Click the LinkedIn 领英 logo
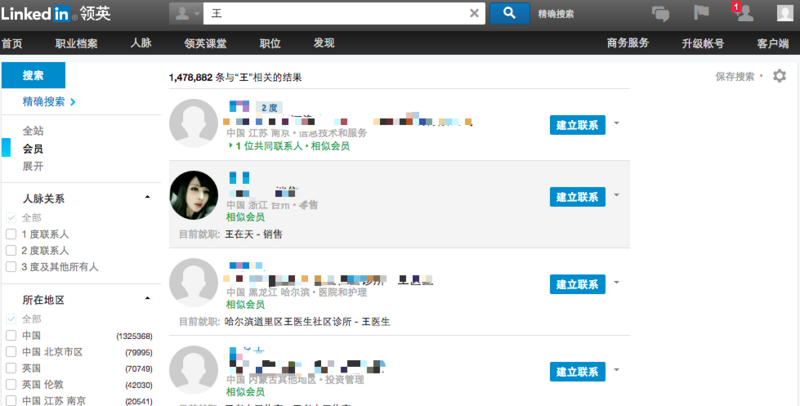The image size is (800, 406). [x=56, y=13]
